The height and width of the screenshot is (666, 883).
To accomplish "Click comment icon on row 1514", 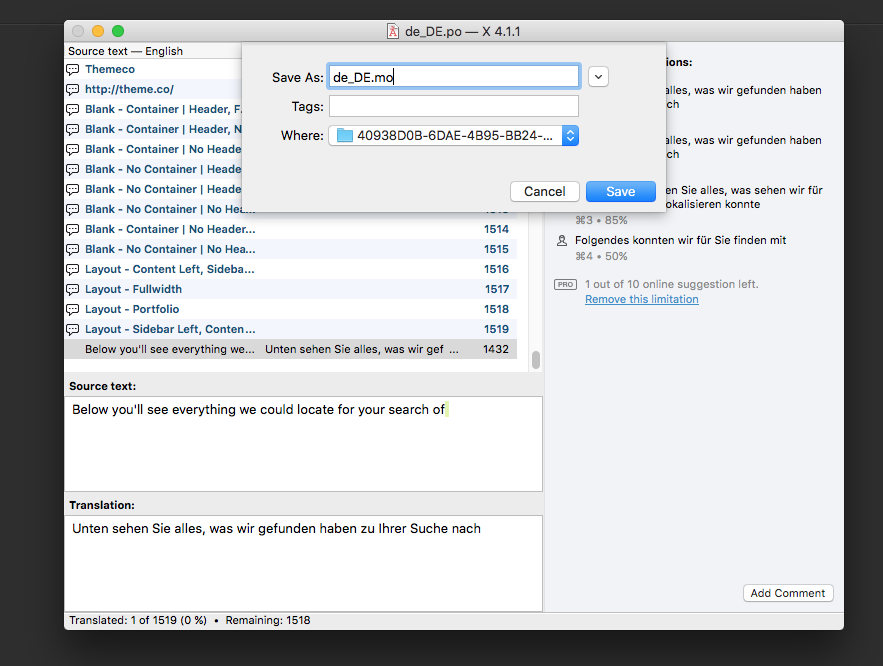I will tap(73, 230).
